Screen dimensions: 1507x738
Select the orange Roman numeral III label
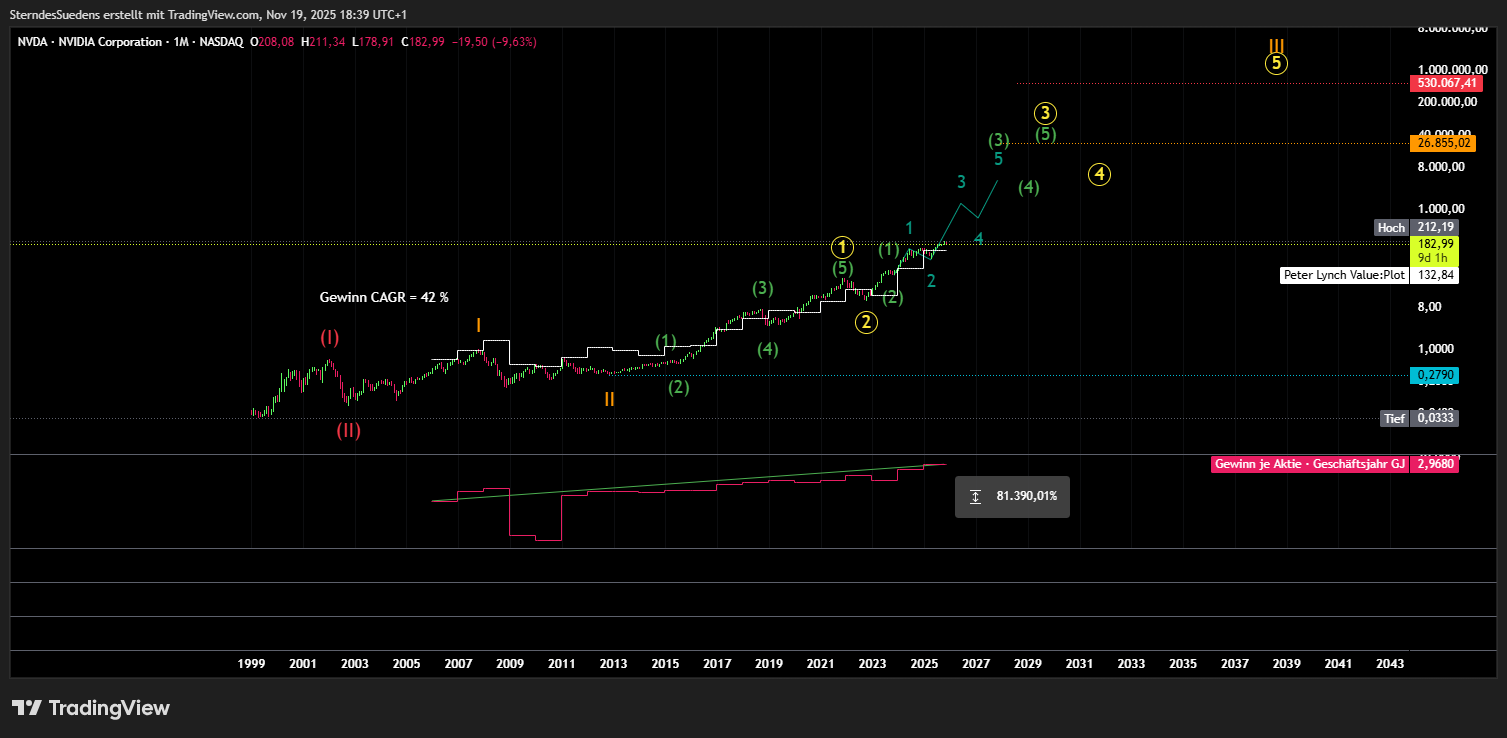tap(1276, 45)
